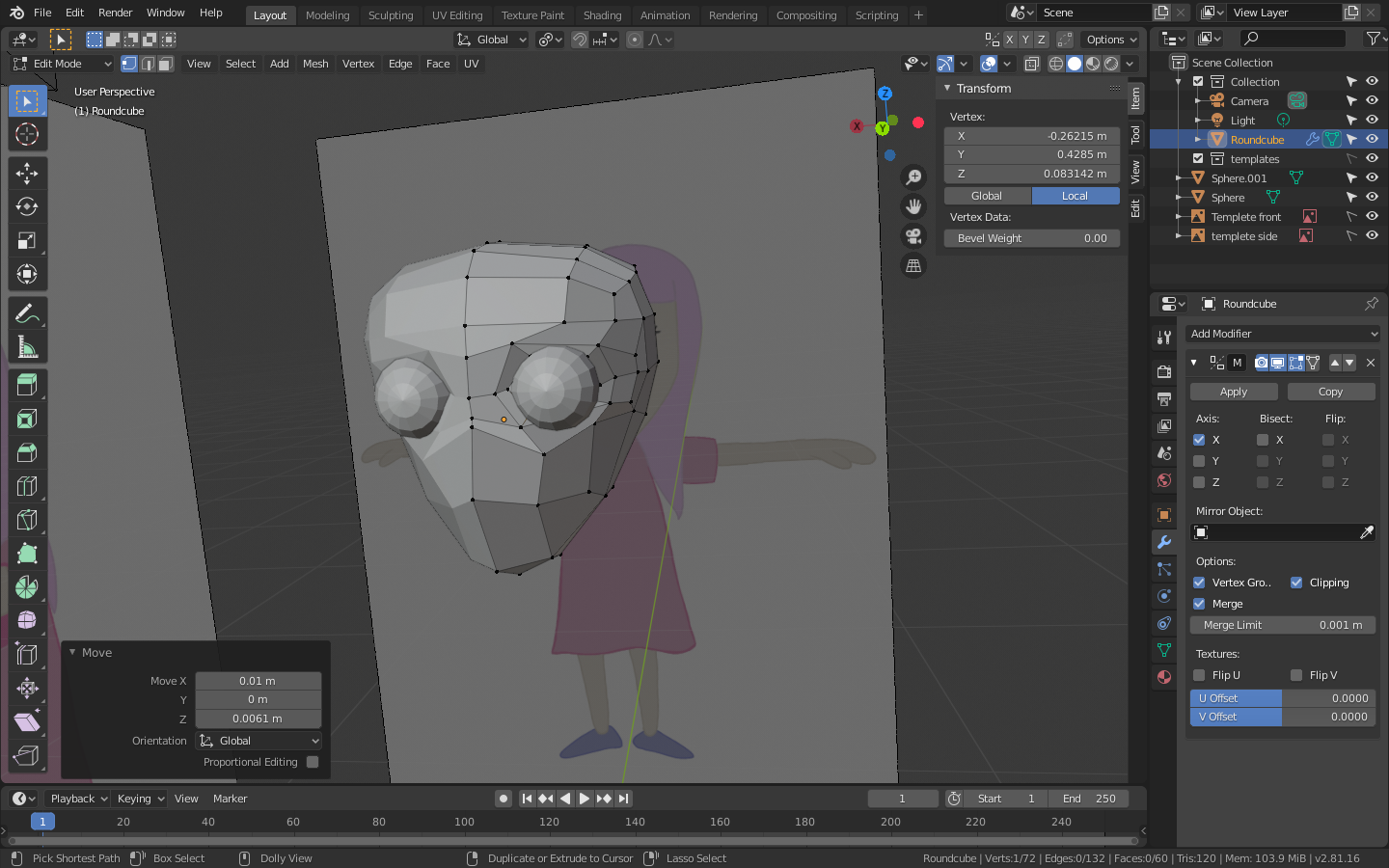The width and height of the screenshot is (1389, 868).
Task: Disable the Clipping option
Action: point(1296,583)
